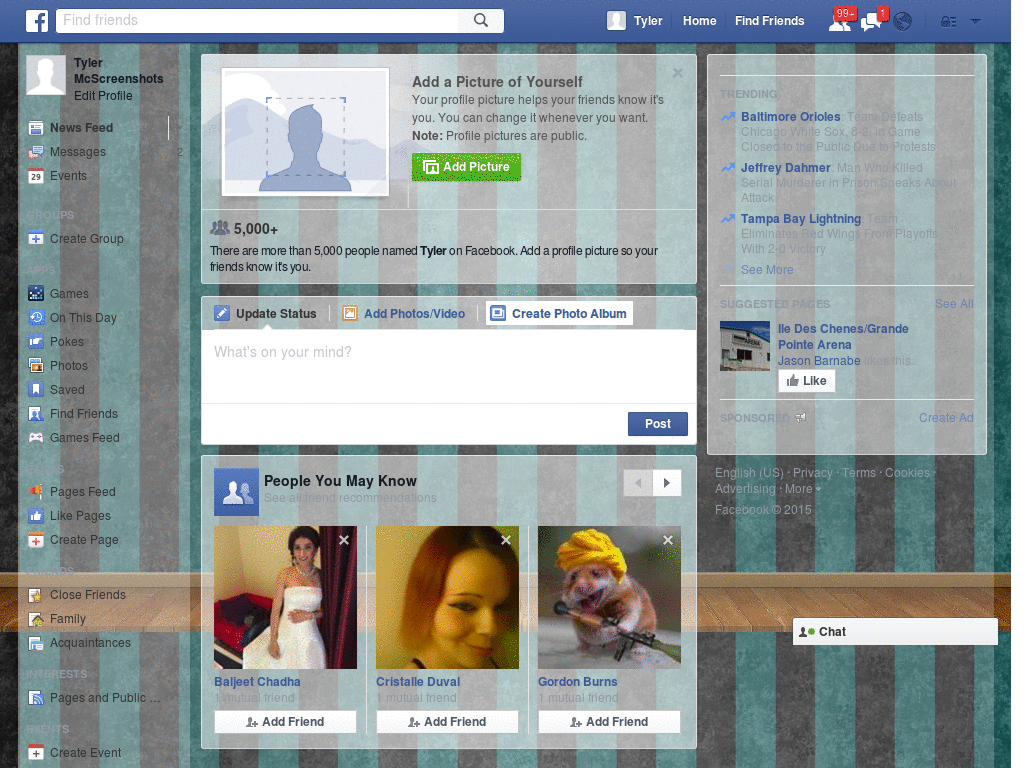
Task: Select the Update Status tab
Action: (266, 313)
